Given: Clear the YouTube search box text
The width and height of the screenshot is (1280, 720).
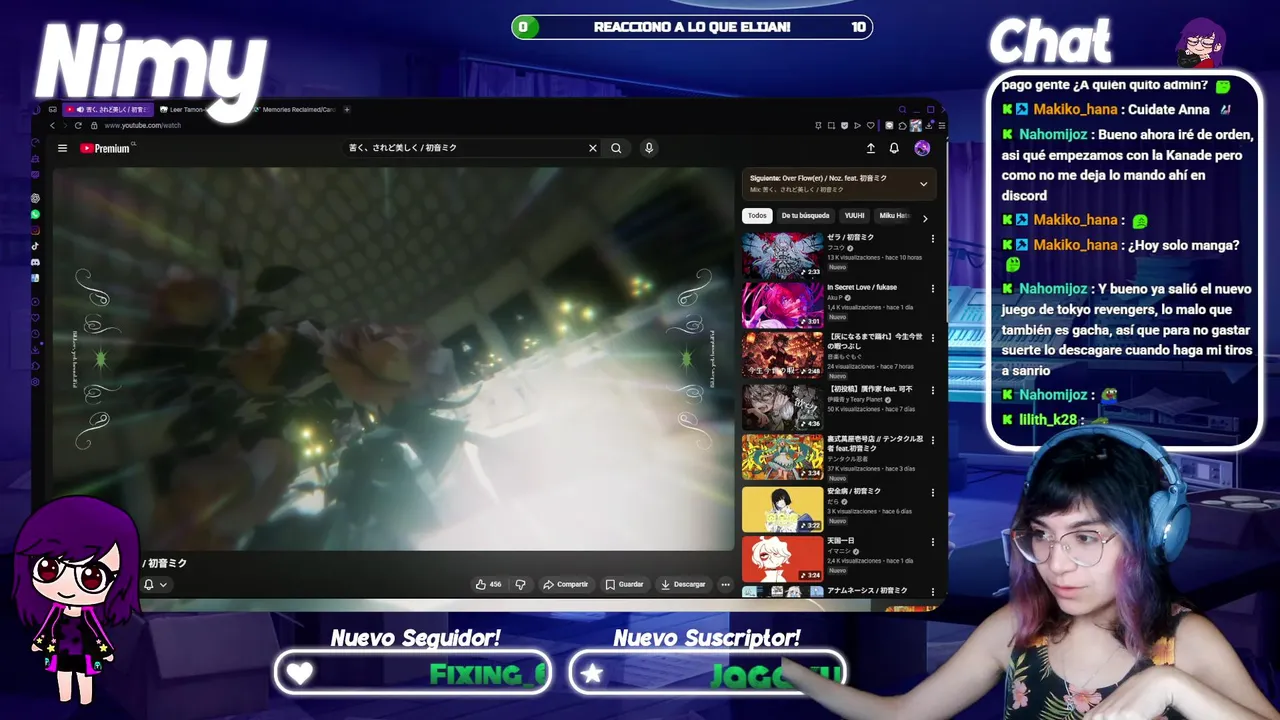Looking at the screenshot, I should click(592, 148).
